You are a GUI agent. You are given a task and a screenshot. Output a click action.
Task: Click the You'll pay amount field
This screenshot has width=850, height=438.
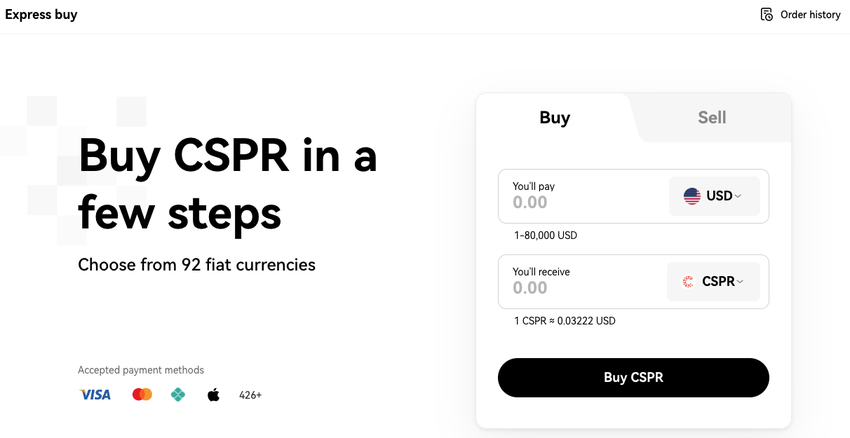(x=580, y=202)
